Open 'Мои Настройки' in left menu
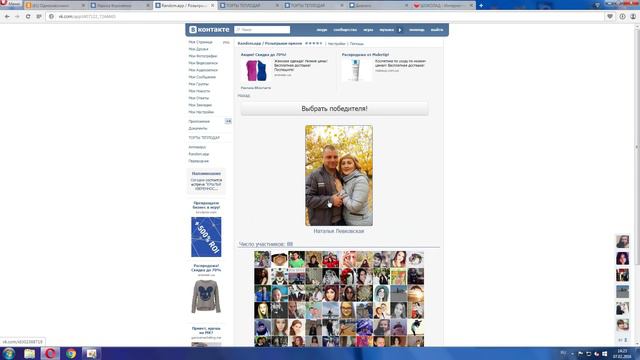Viewport: 640px width, 360px height. [x=201, y=112]
